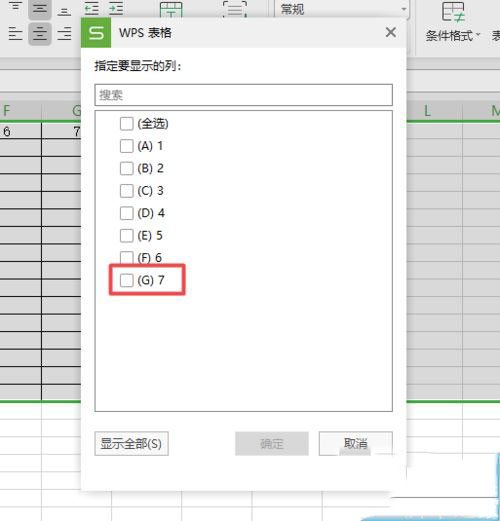The height and width of the screenshot is (521, 500).
Task: Click the greyed 确定 button
Action: coord(272,444)
